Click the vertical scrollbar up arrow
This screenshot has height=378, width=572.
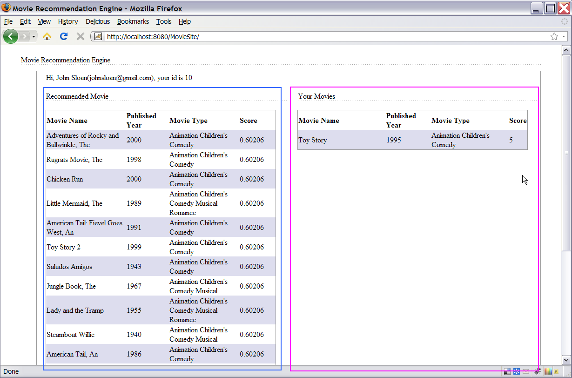566,50
